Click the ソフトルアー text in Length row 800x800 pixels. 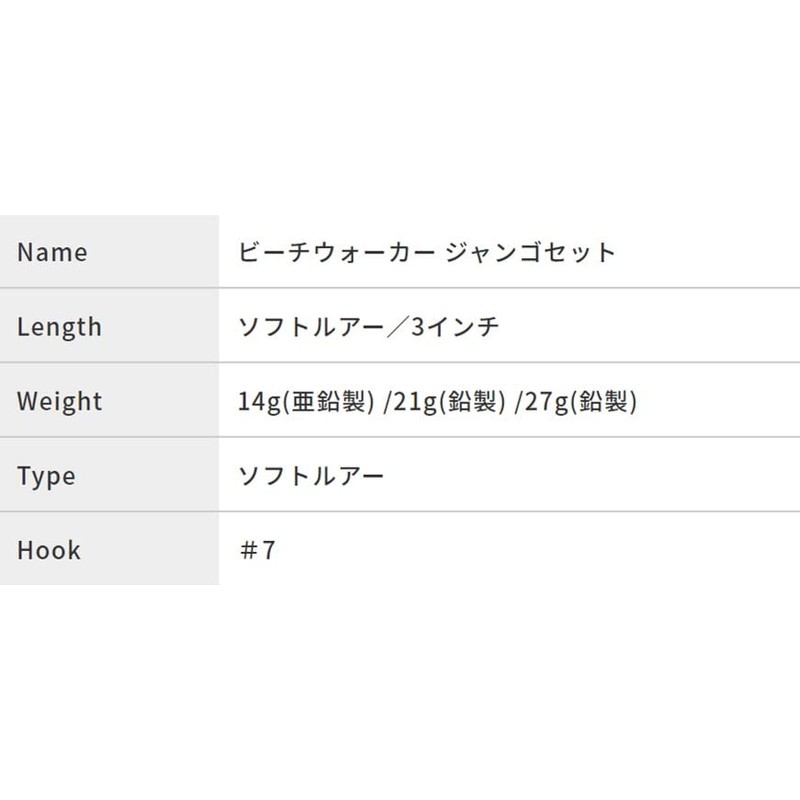311,327
